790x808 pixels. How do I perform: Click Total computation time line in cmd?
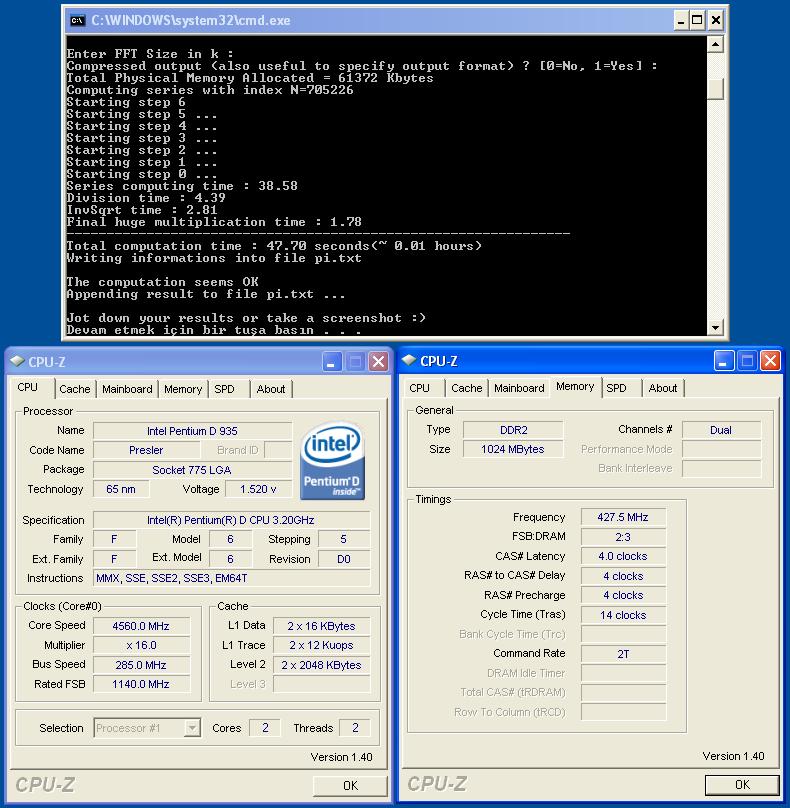pyautogui.click(x=274, y=246)
